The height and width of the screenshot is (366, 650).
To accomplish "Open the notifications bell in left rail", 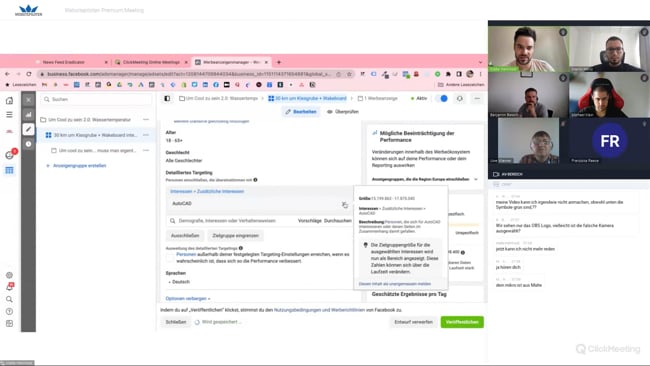I will click(10, 287).
